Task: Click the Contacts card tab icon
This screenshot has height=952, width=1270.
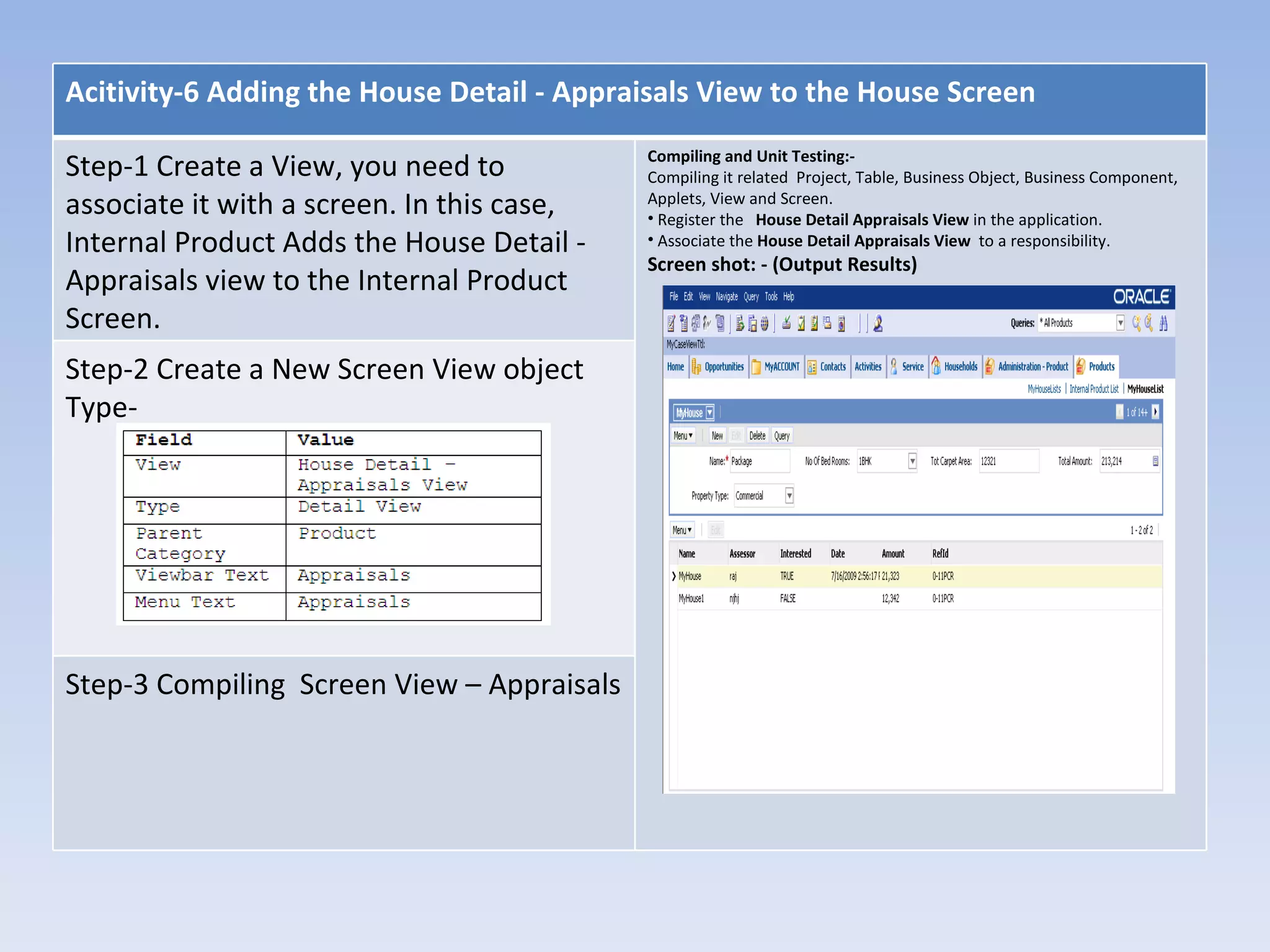Action: tap(812, 367)
